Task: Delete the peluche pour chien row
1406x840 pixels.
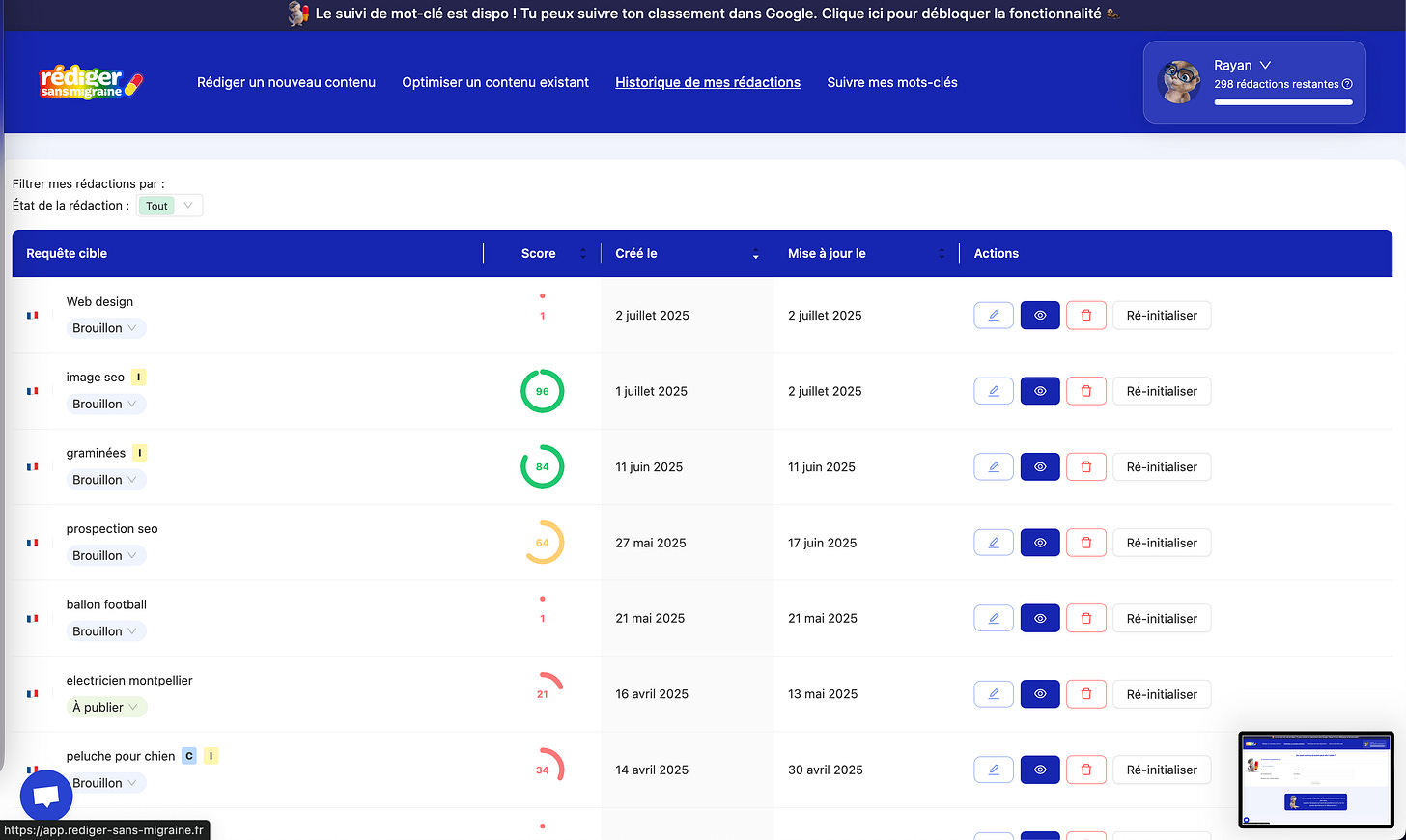Action: click(x=1086, y=770)
